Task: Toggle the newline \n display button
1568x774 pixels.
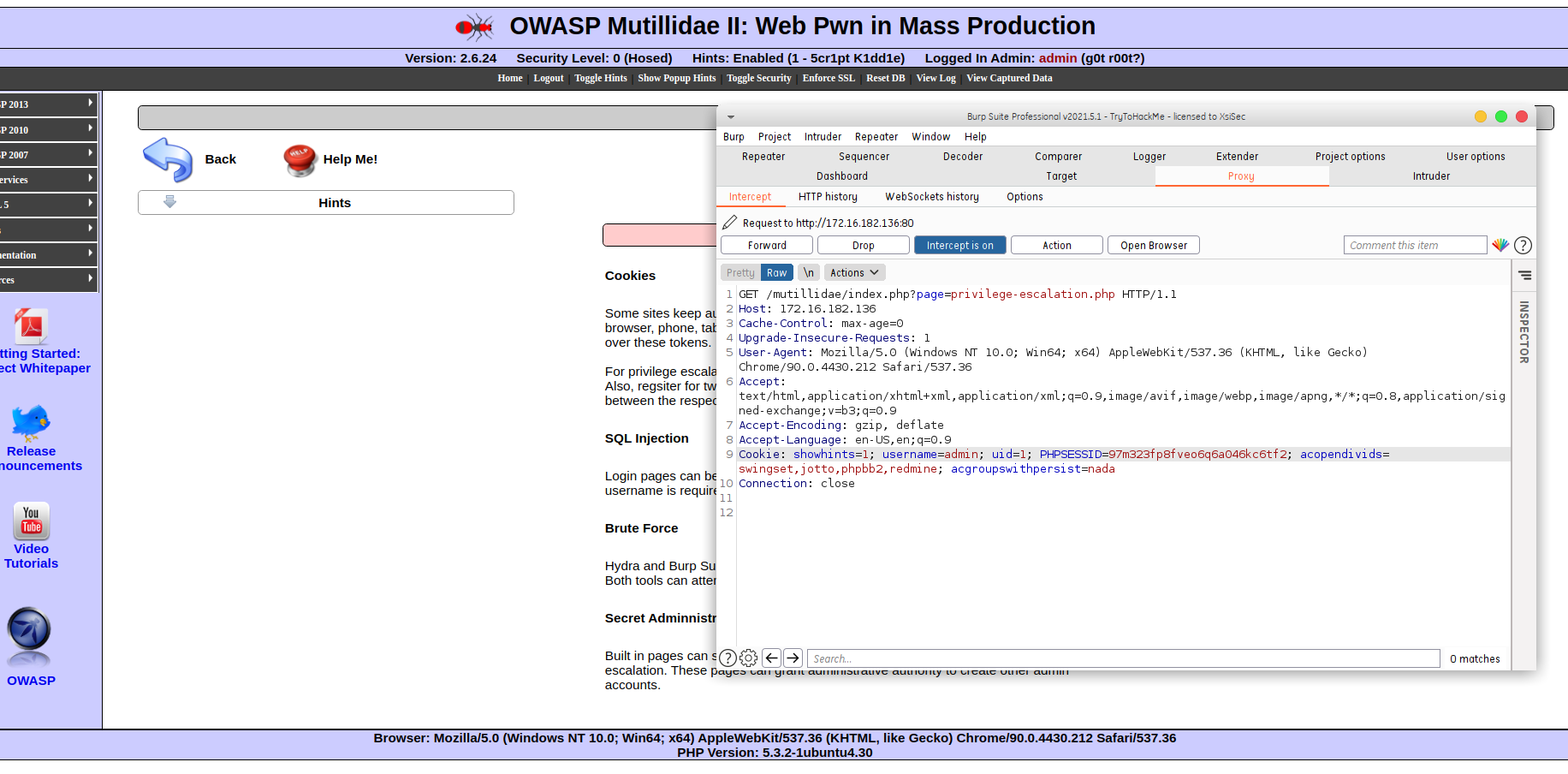Action: [x=809, y=272]
